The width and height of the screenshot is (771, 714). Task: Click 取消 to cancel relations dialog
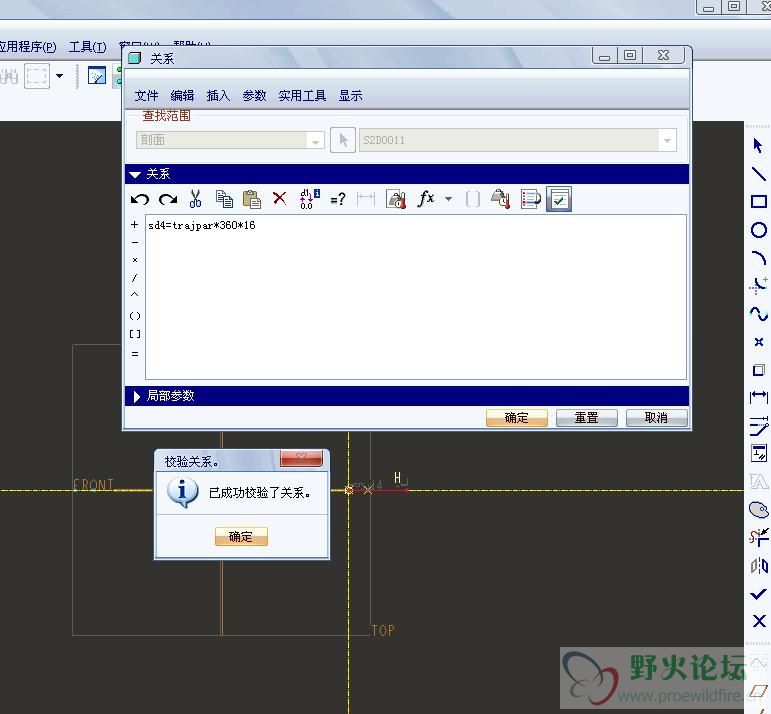pos(656,418)
